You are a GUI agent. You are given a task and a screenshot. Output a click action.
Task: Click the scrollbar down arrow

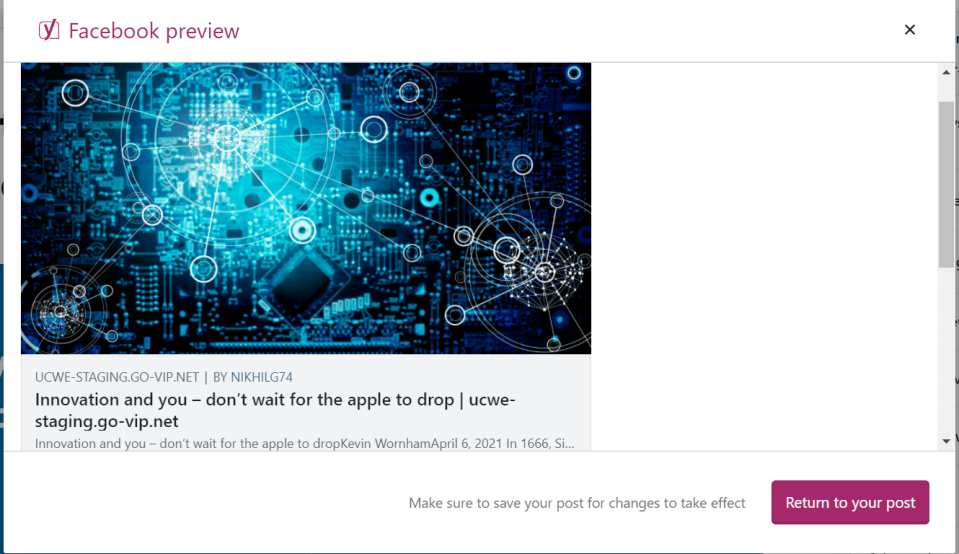click(x=946, y=441)
